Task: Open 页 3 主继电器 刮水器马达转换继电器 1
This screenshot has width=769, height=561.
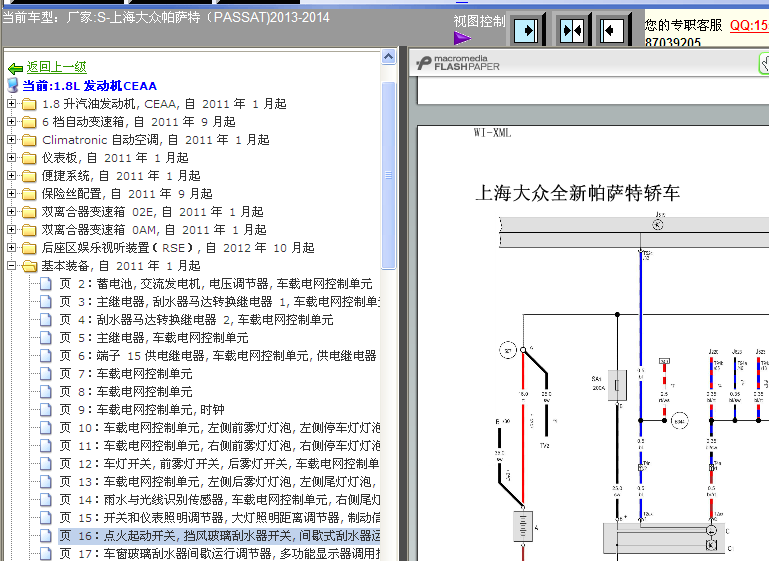Action: pos(219,302)
